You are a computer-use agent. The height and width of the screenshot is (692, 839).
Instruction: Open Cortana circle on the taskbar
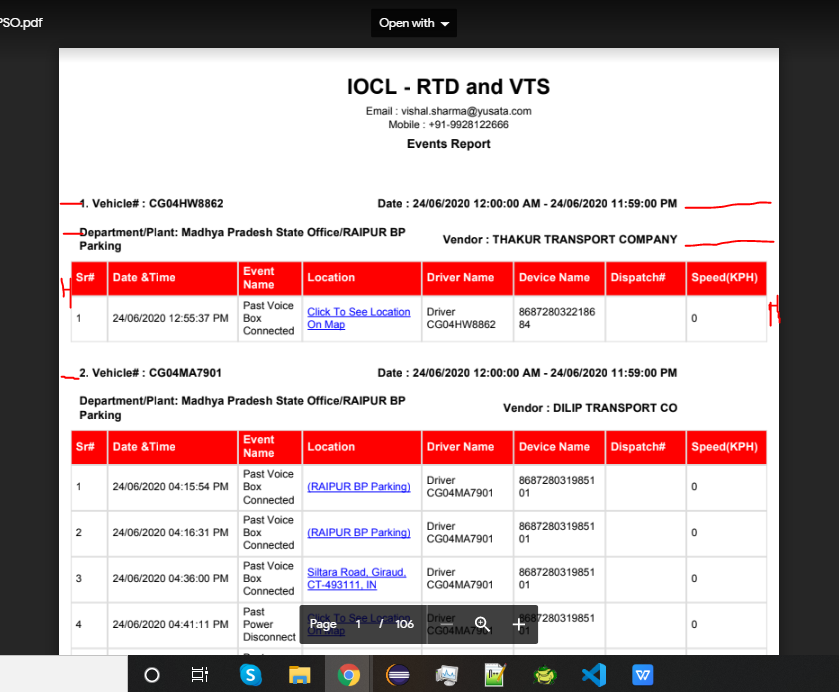point(152,675)
